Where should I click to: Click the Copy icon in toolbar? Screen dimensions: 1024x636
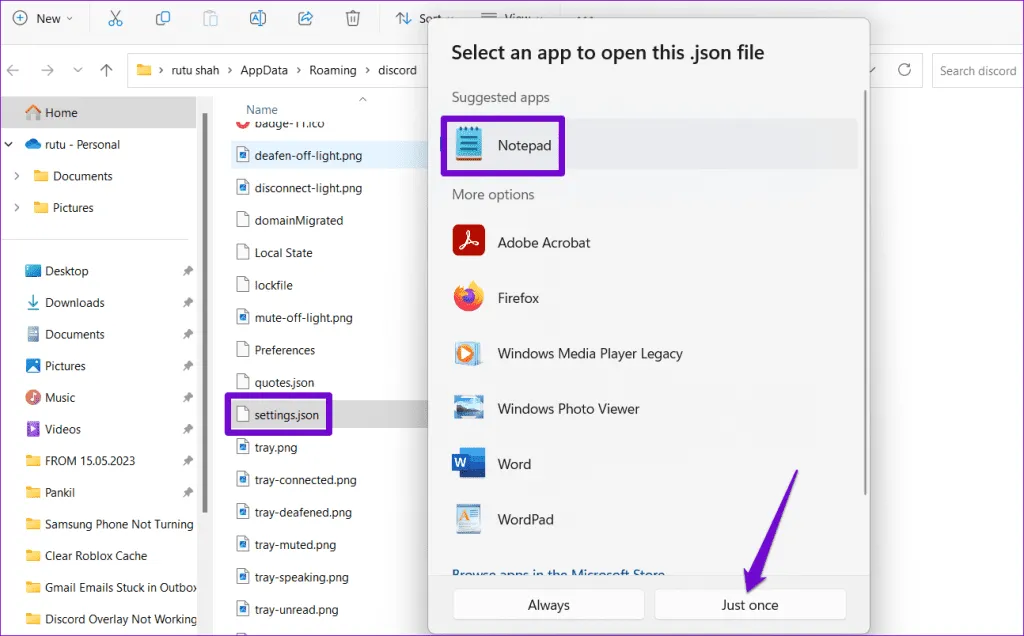coord(162,18)
